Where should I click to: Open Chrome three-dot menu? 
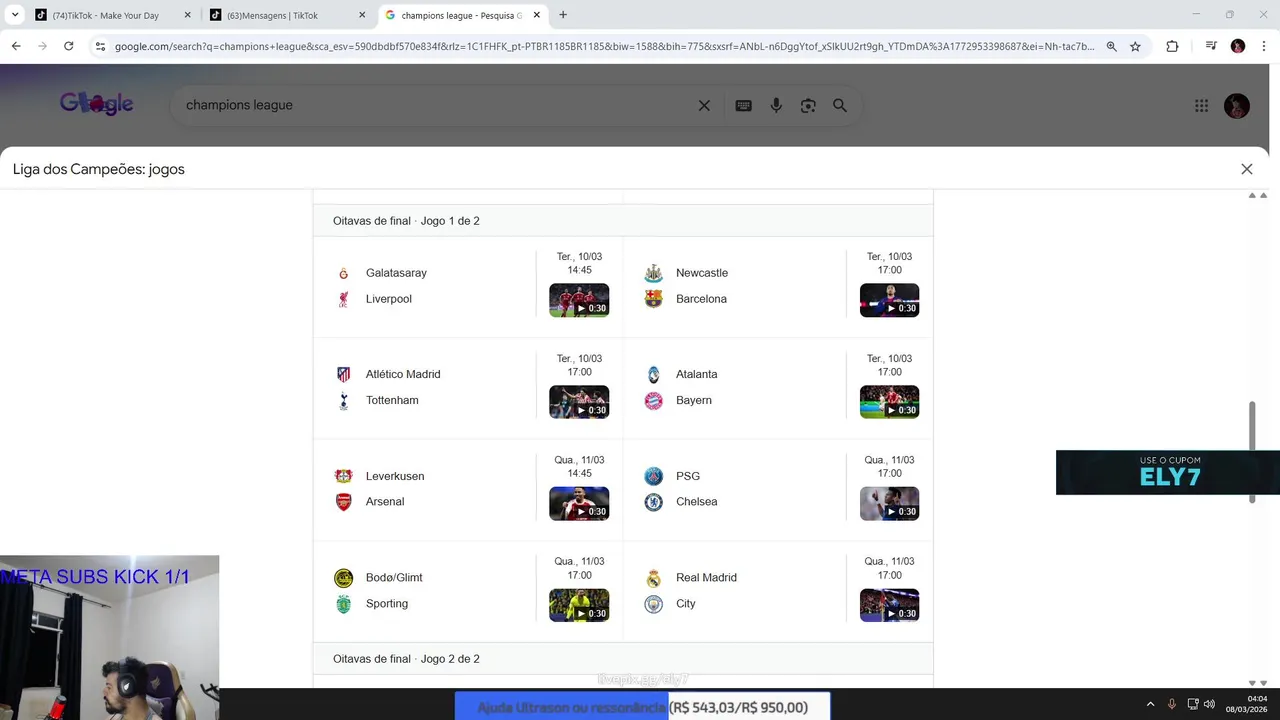coord(1264,46)
